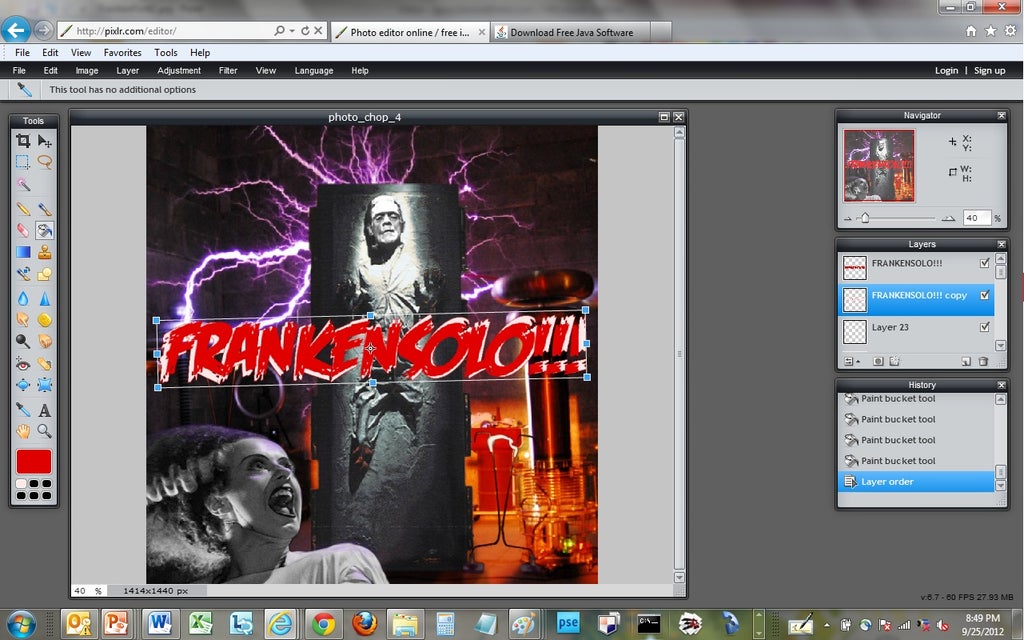
Task: Click Layers panel scroll down arrow
Action: click(x=1000, y=345)
